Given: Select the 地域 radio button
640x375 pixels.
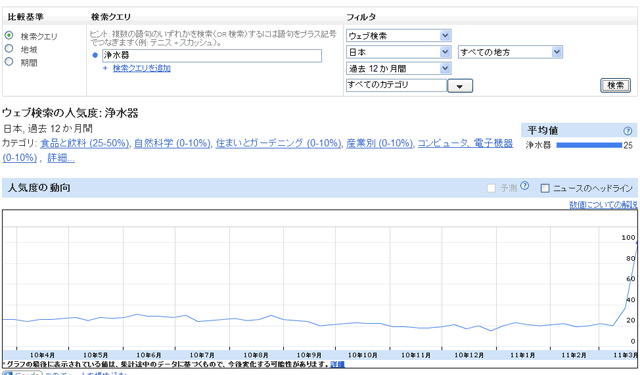Looking at the screenshot, I should (9, 49).
